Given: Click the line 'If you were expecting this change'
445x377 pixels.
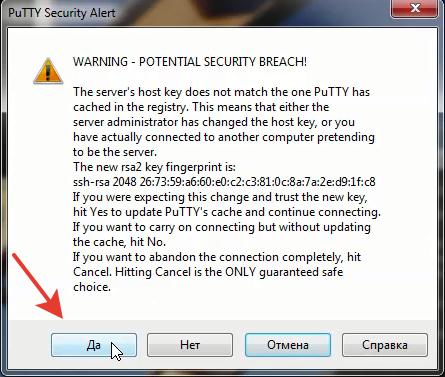Looking at the screenshot, I should [220, 197].
